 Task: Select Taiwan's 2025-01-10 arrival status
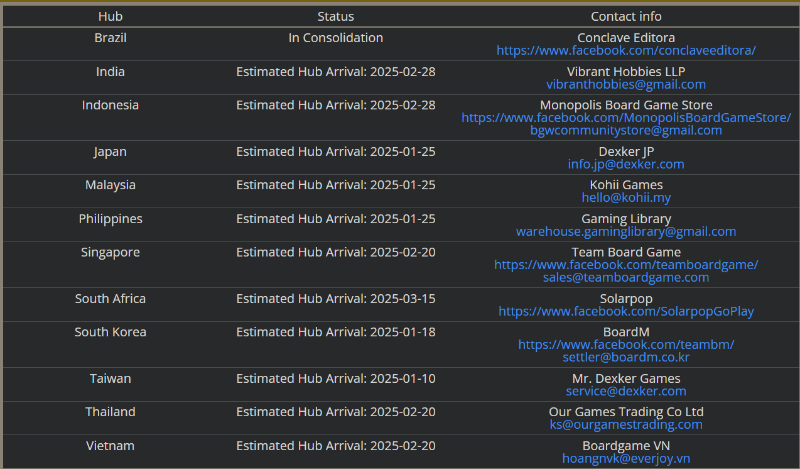(336, 379)
